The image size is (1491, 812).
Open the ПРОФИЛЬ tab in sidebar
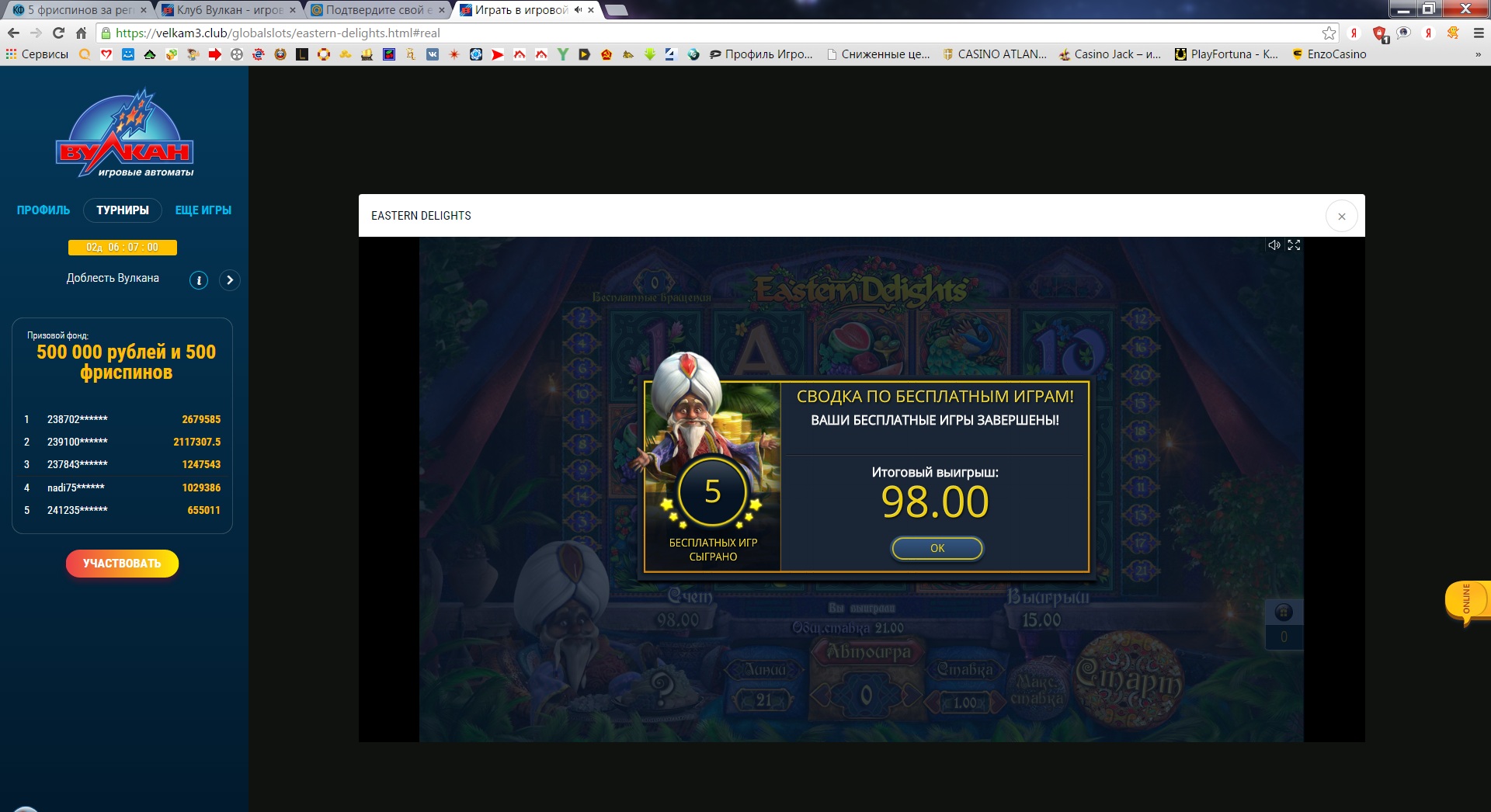pyautogui.click(x=43, y=210)
